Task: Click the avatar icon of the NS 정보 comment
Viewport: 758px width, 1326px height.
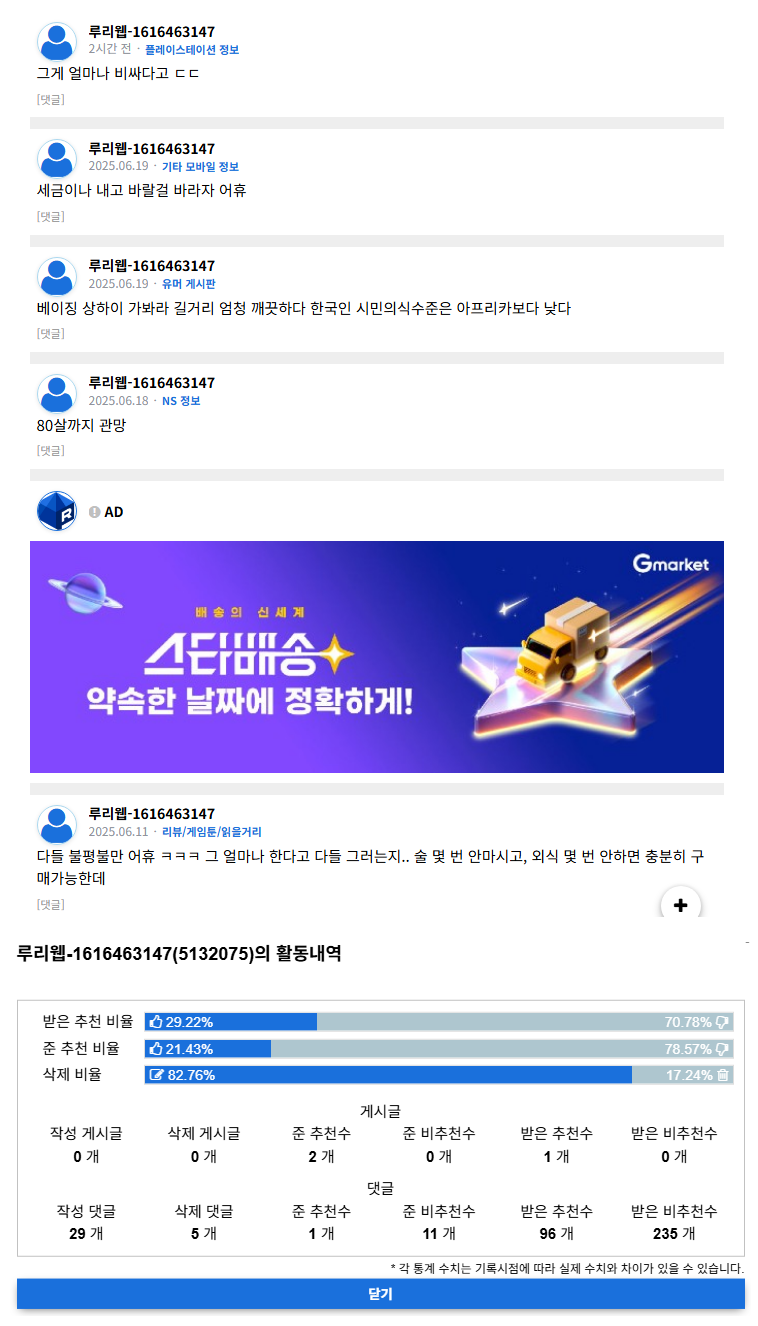Action: tap(57, 393)
